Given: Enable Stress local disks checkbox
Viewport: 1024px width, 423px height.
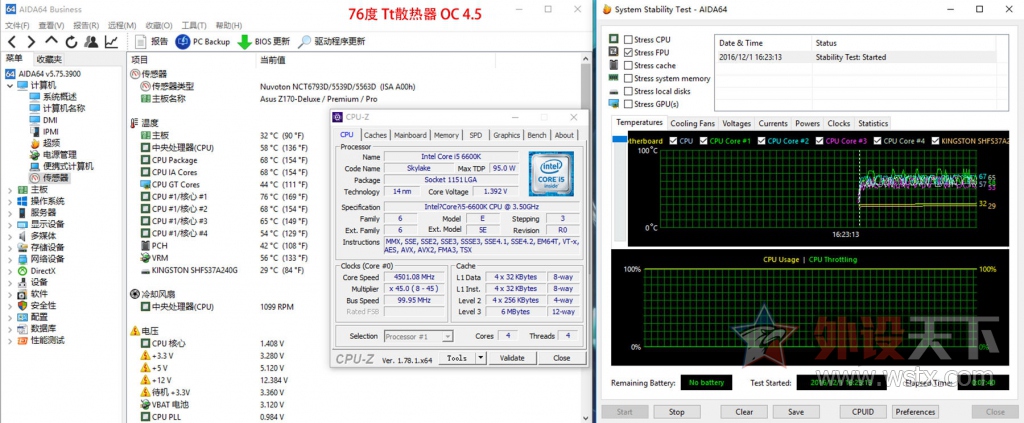Looking at the screenshot, I should (628, 91).
